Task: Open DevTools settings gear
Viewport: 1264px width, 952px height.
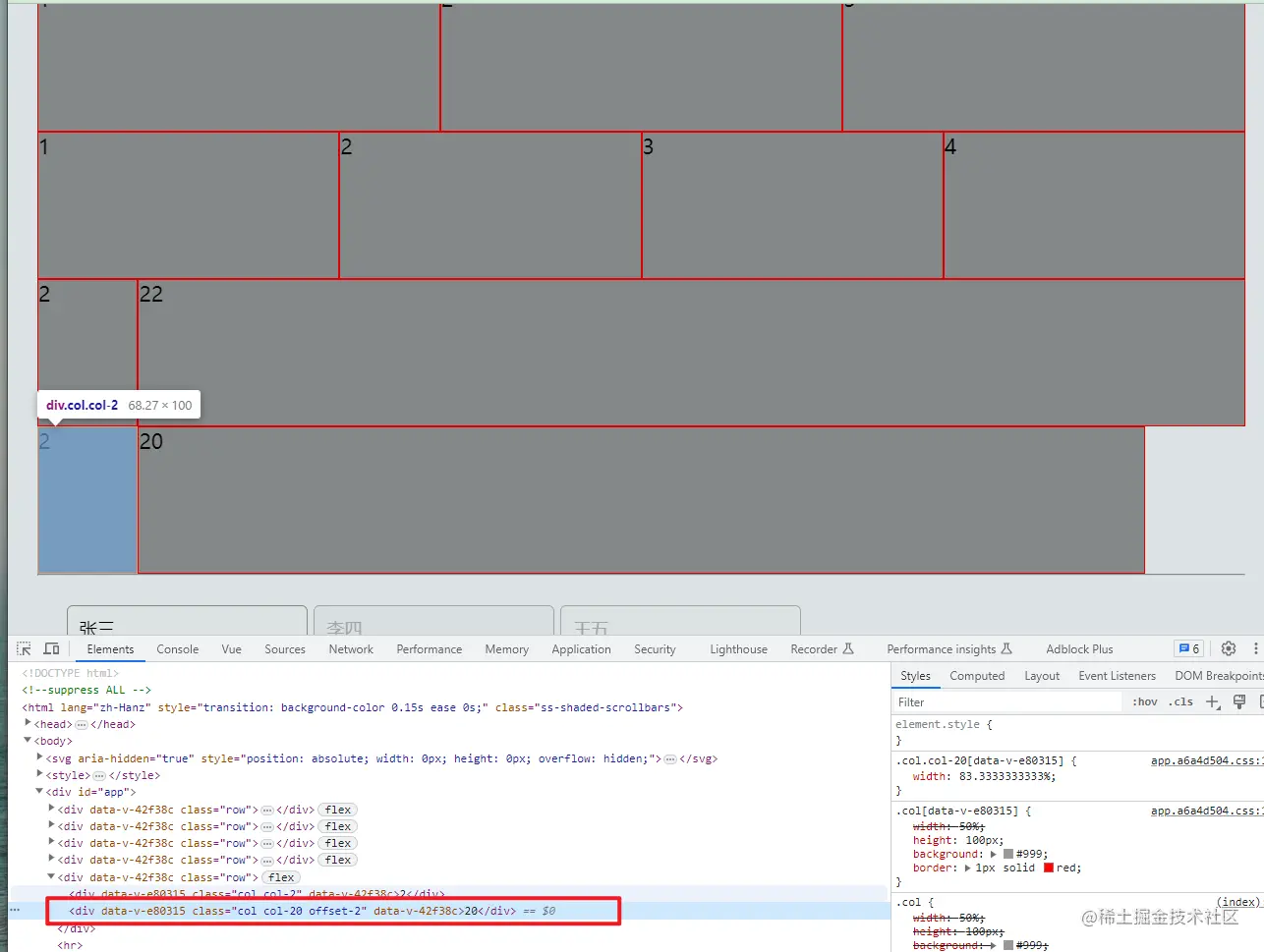Action: coord(1229,648)
